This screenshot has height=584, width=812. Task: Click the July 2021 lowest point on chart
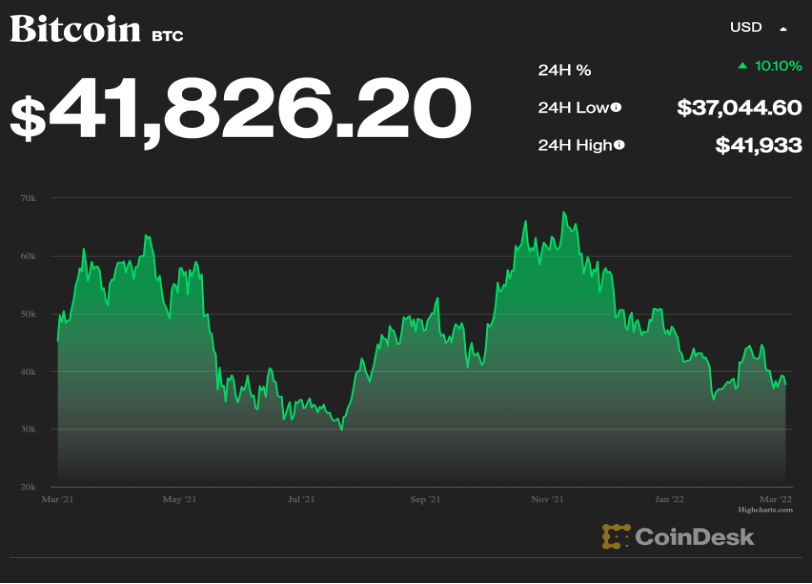(x=341, y=430)
